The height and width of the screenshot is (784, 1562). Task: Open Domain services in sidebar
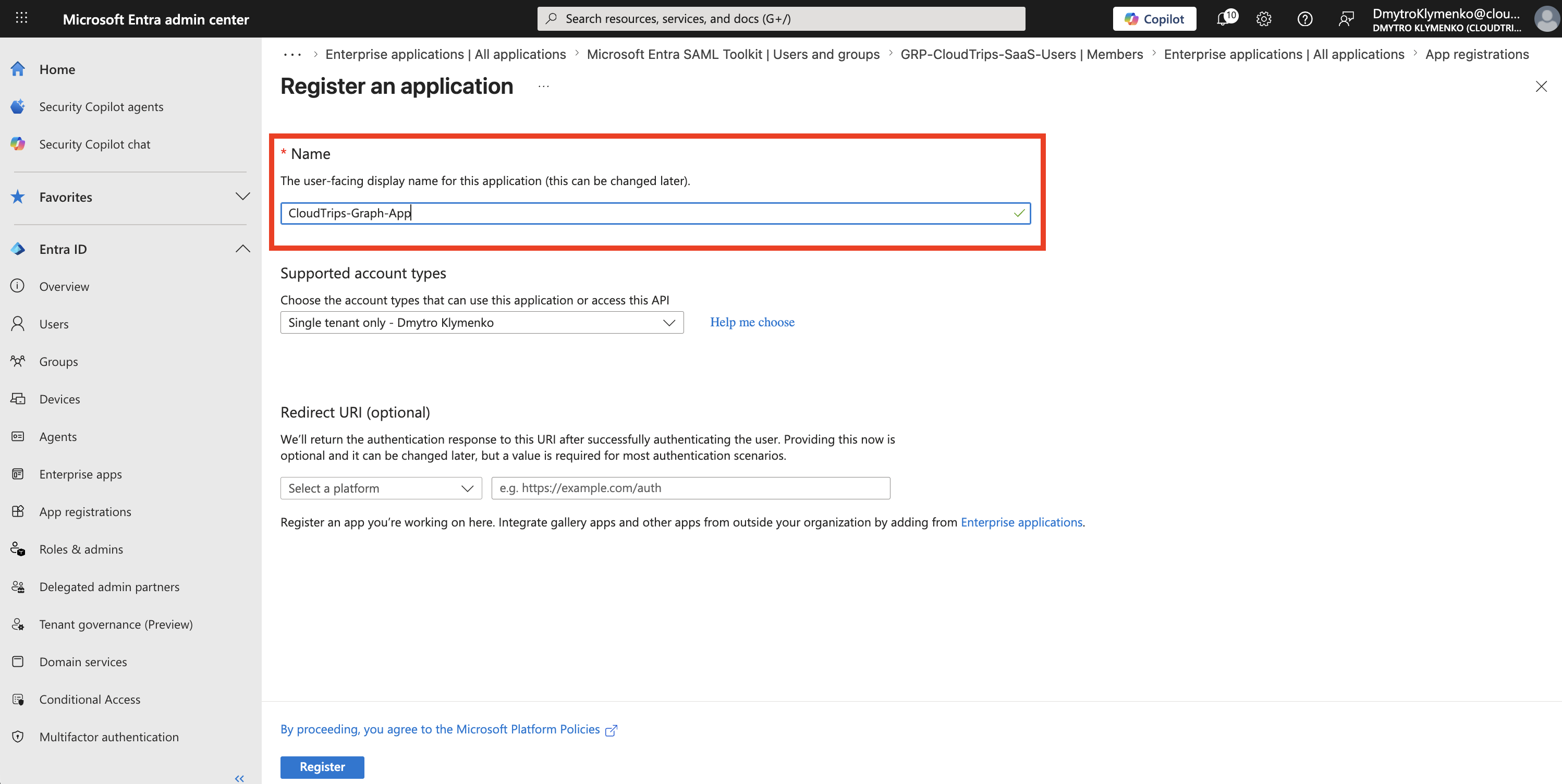click(x=83, y=662)
